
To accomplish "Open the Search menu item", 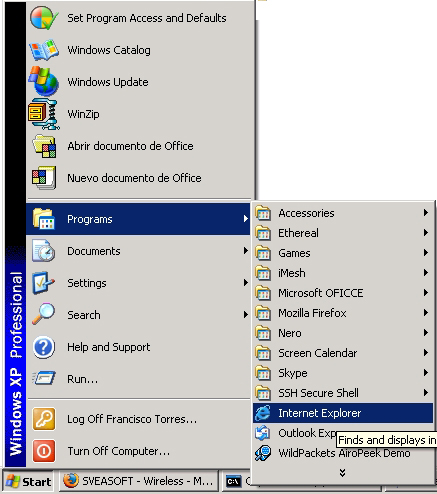I will 138,315.
